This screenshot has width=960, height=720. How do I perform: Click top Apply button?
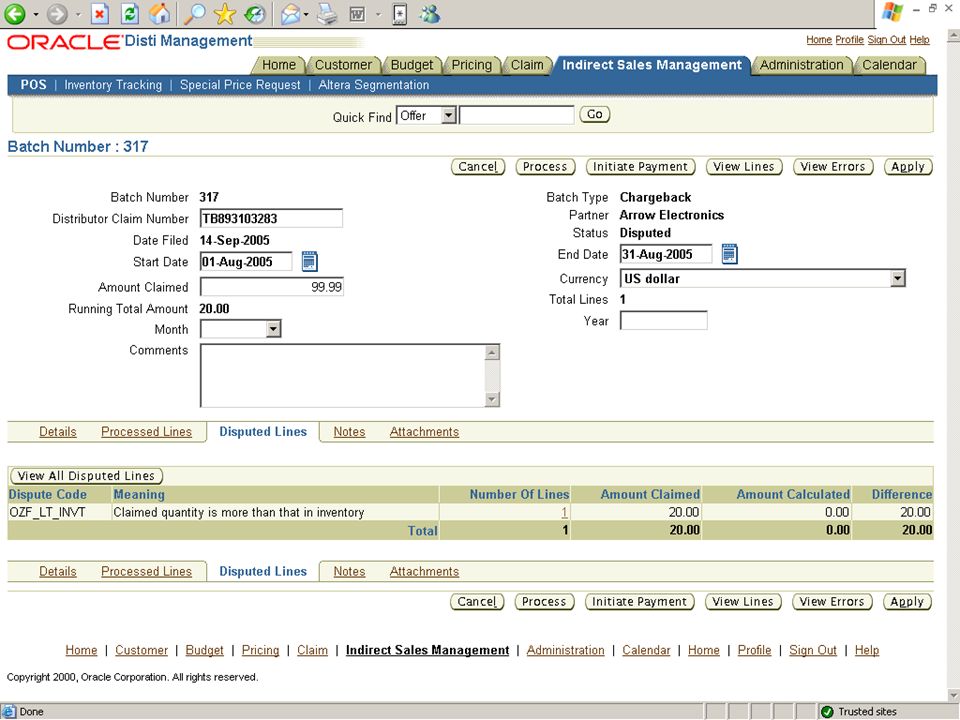tap(908, 167)
